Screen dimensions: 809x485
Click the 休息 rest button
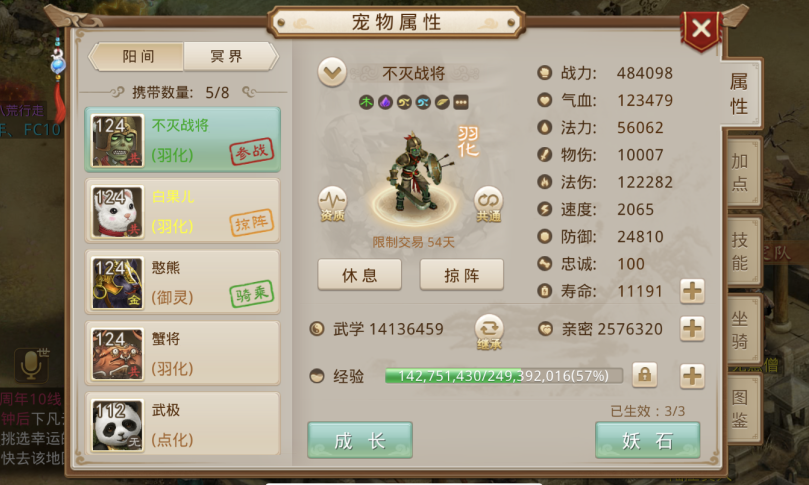(360, 275)
